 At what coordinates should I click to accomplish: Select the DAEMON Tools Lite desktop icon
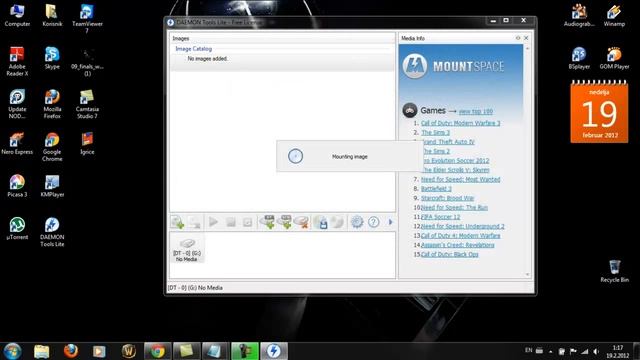pos(52,232)
